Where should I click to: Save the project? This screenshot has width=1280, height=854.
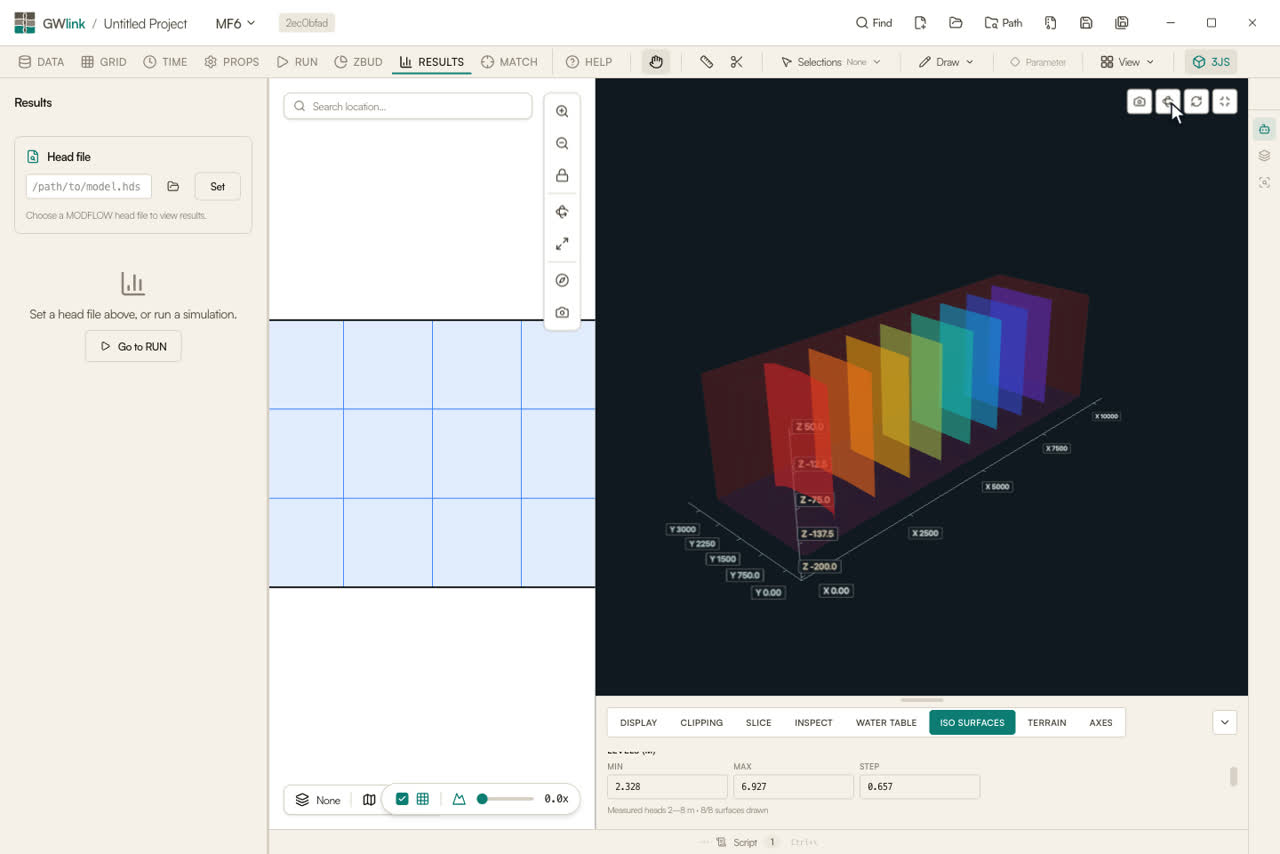[x=1086, y=23]
